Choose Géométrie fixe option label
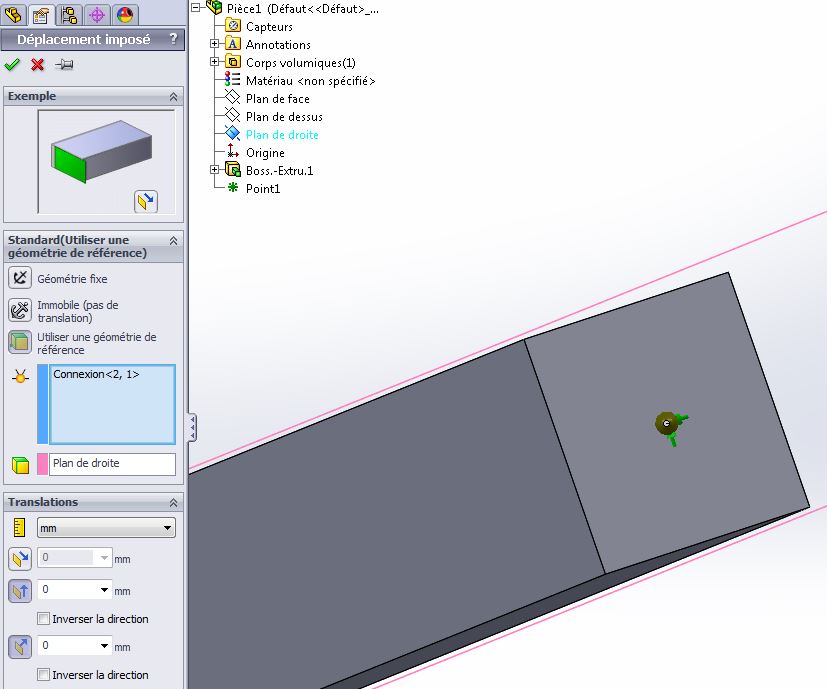This screenshot has width=827, height=689. pyautogui.click(x=72, y=279)
